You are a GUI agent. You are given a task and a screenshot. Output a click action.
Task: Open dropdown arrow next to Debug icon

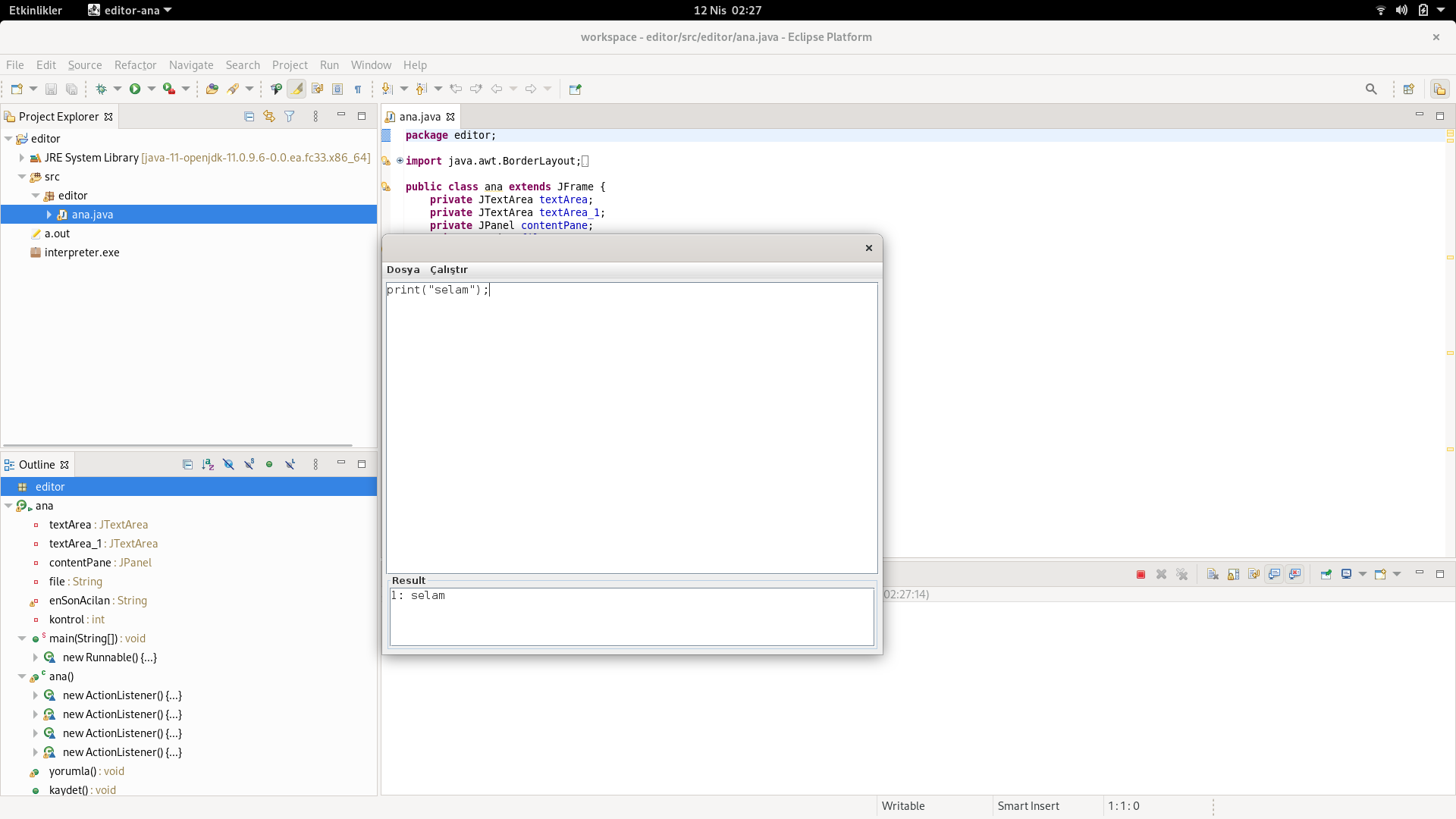tap(118, 89)
